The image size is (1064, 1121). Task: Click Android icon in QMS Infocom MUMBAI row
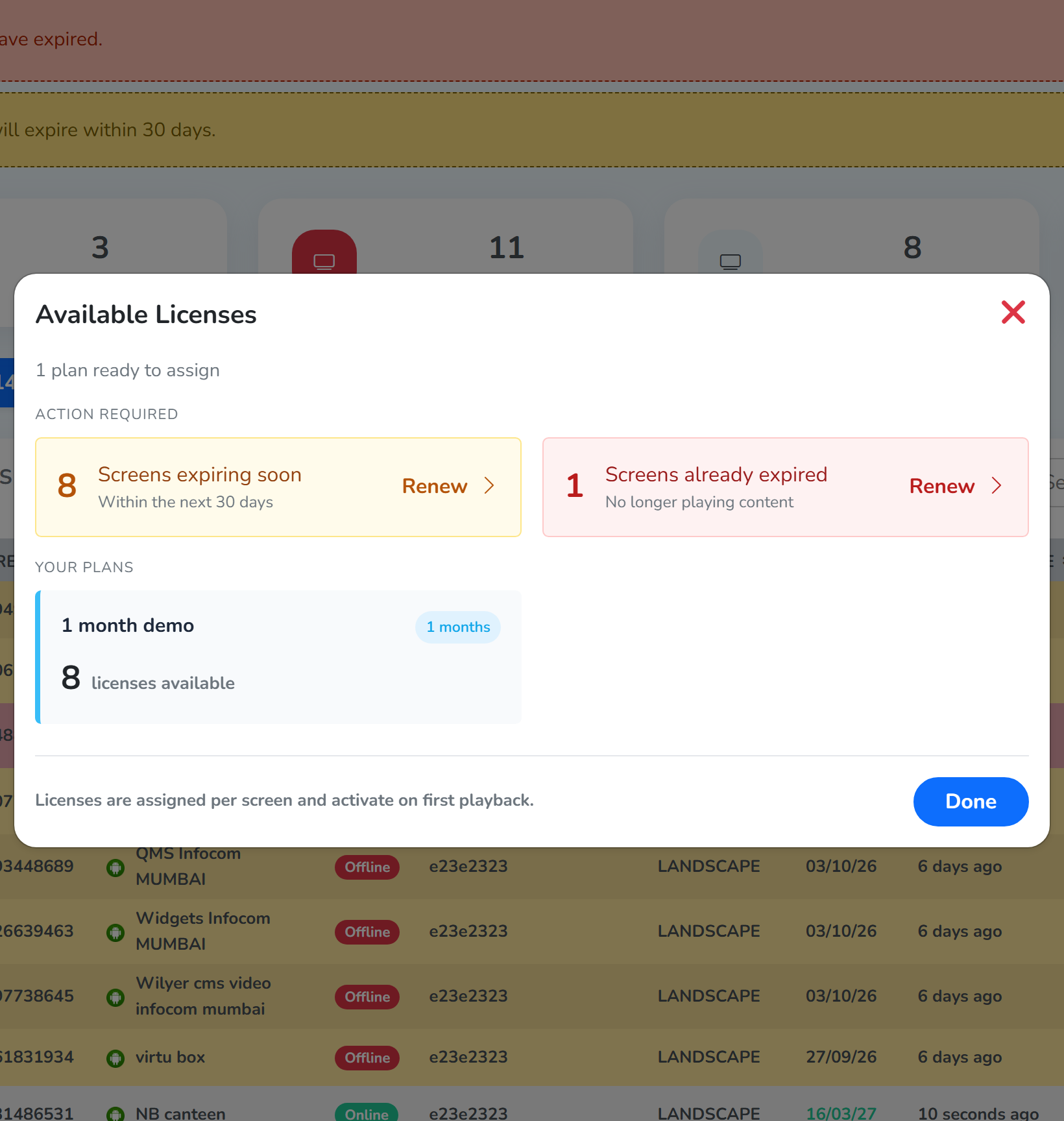click(115, 867)
